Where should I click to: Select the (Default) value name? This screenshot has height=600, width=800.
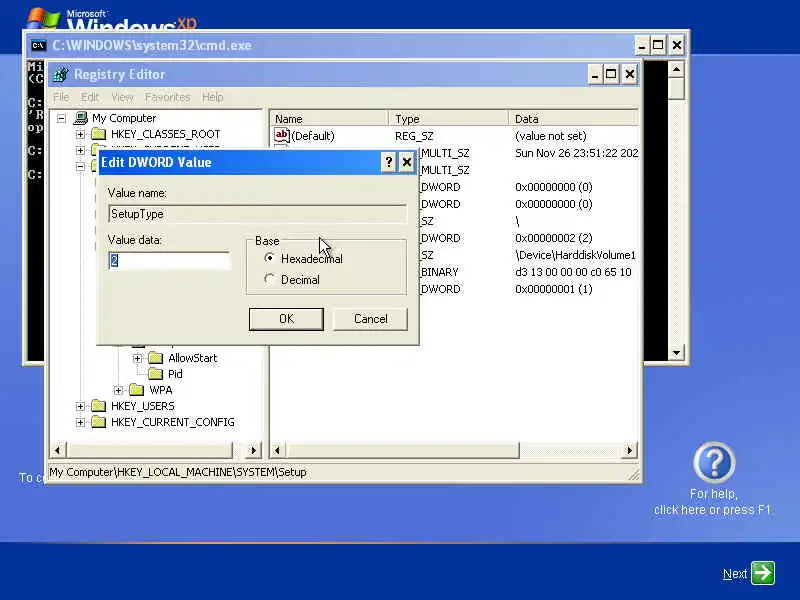pos(313,136)
